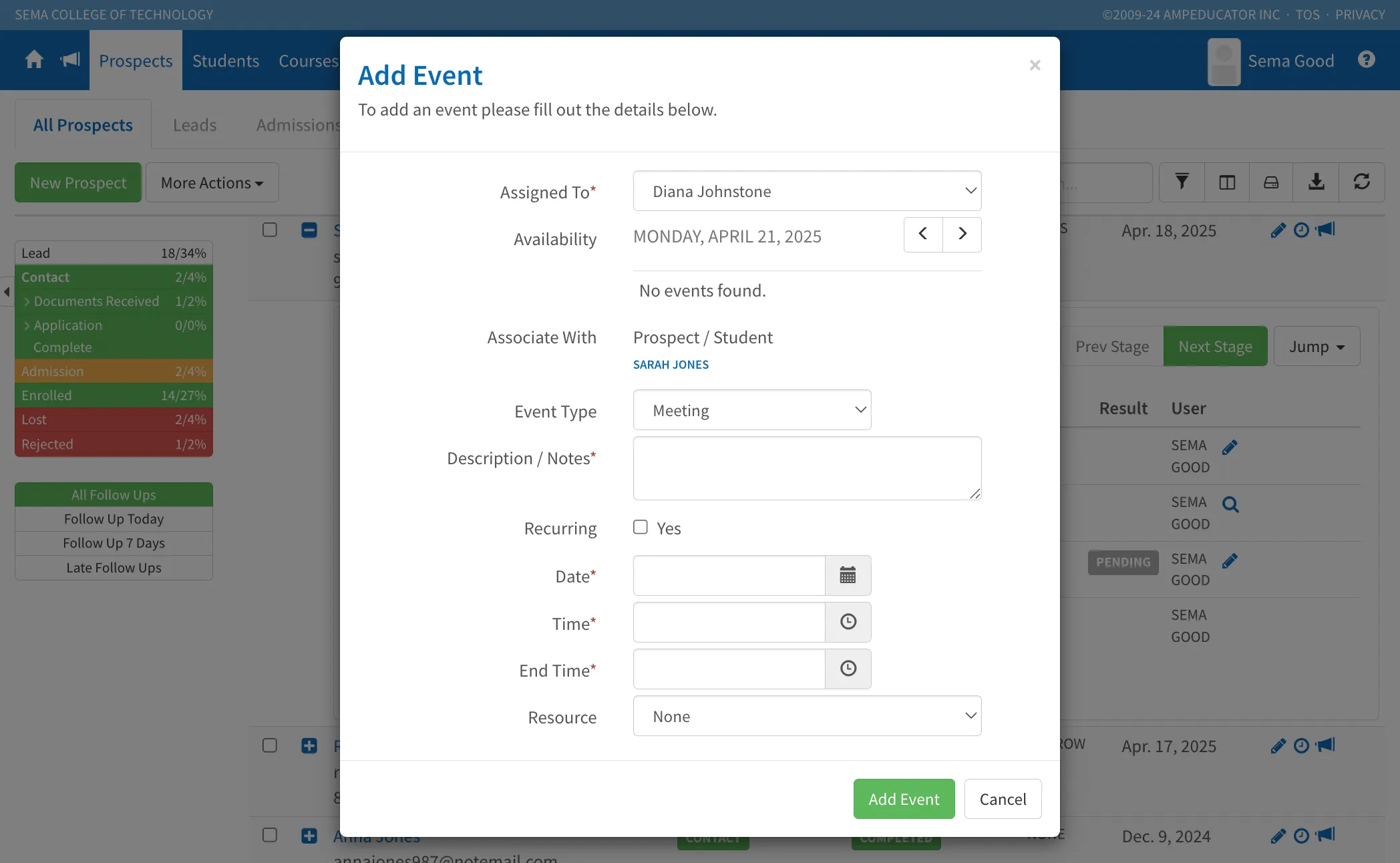Go to next availability day
This screenshot has width=1400, height=863.
point(962,234)
